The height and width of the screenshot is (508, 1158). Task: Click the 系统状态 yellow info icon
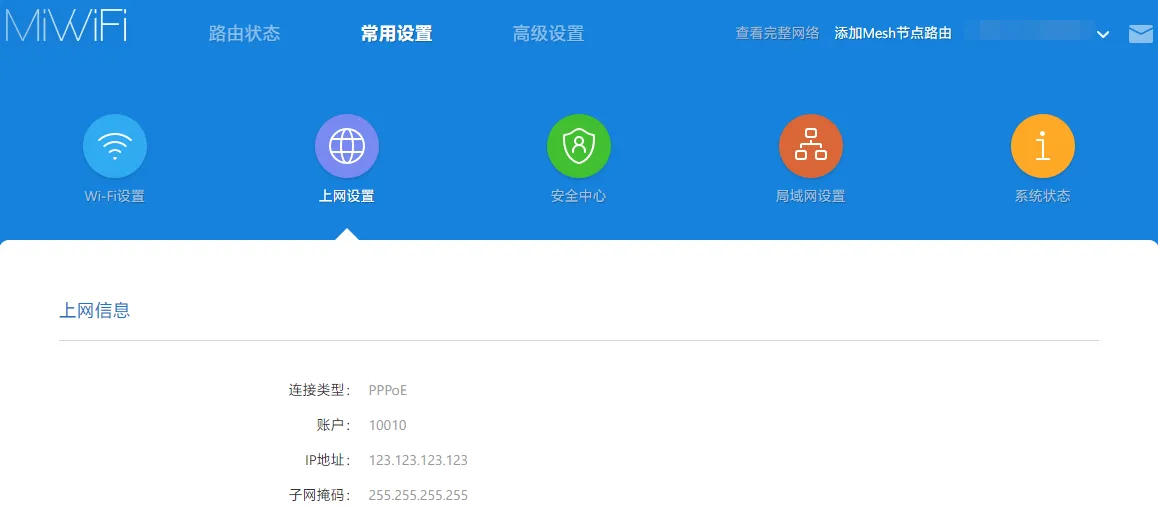tap(1043, 146)
